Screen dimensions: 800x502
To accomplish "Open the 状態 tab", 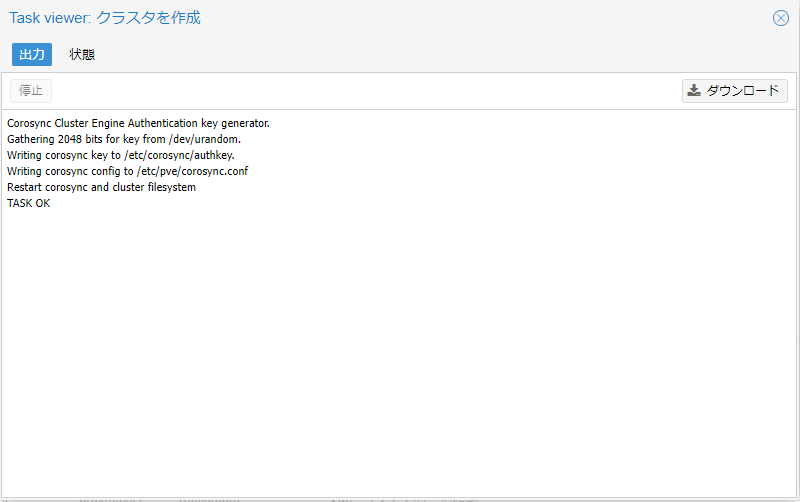I will pos(82,54).
